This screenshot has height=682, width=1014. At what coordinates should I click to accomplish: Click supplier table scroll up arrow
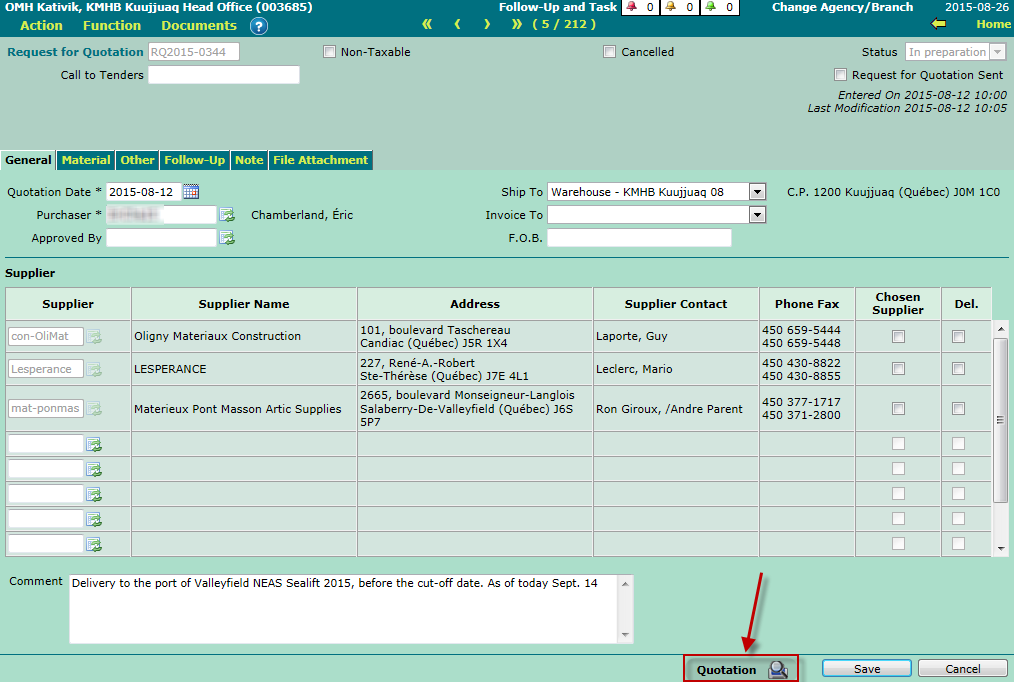coord(1000,329)
